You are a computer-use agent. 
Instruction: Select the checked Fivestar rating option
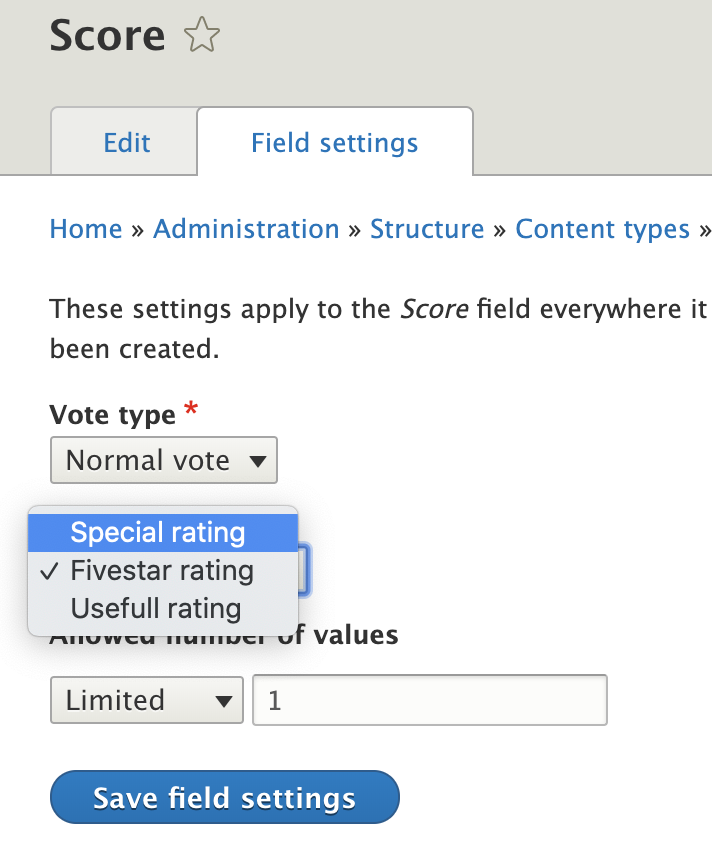[x=163, y=571]
